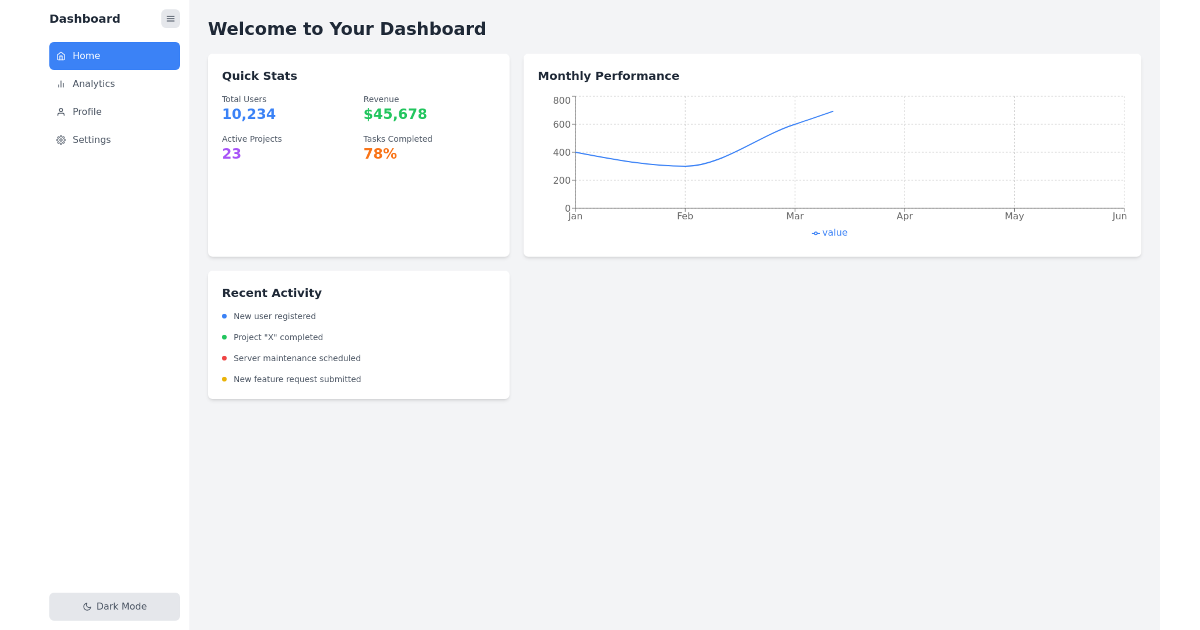The image size is (1200, 630).
Task: Click the Analytics bar chart icon
Action: coord(62,84)
